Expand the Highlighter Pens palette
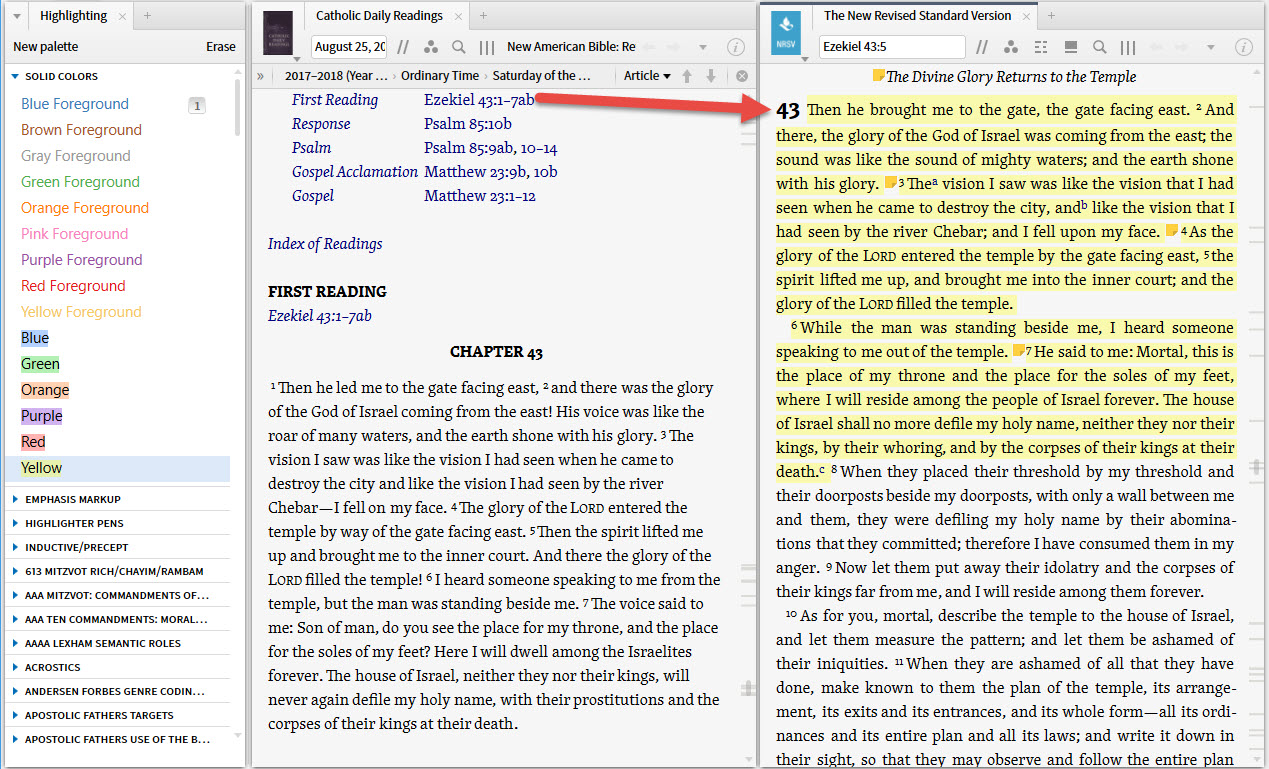 click(x=15, y=523)
